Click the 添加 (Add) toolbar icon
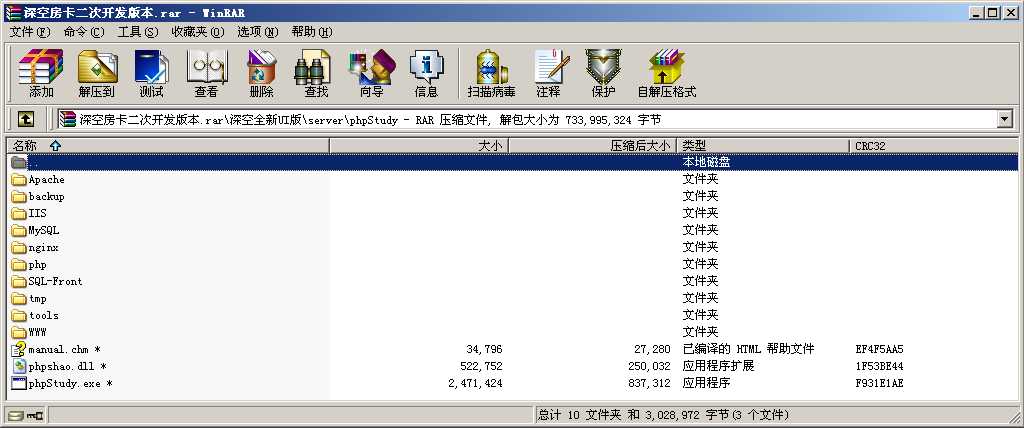Viewport: 1024px width, 428px height. tap(40, 73)
